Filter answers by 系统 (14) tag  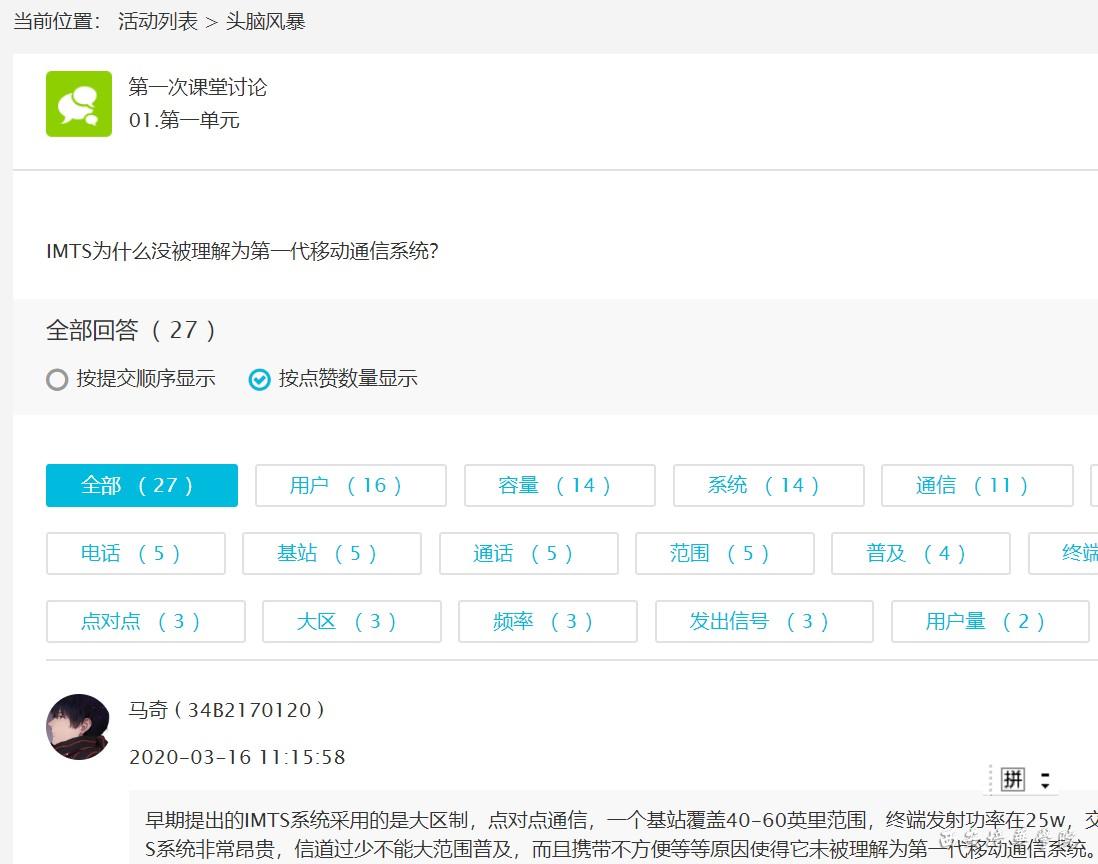tap(768, 486)
